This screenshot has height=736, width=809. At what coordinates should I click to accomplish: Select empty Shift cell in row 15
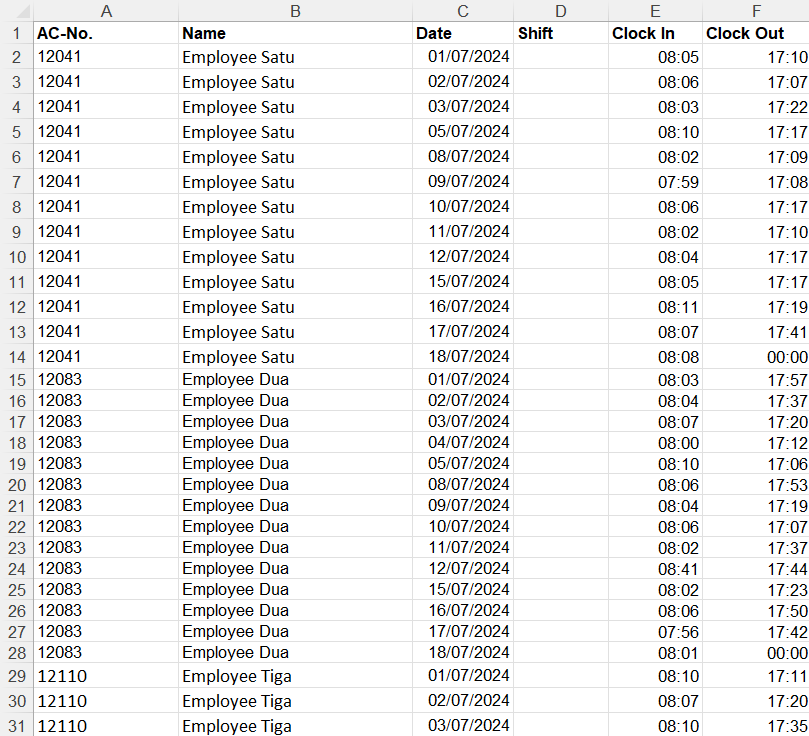[561, 379]
